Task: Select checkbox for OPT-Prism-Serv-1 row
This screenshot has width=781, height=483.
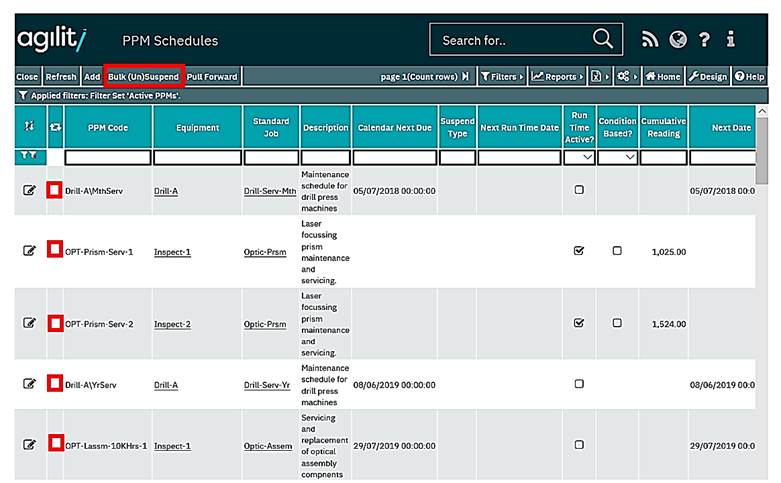Action: pyautogui.click(x=55, y=251)
